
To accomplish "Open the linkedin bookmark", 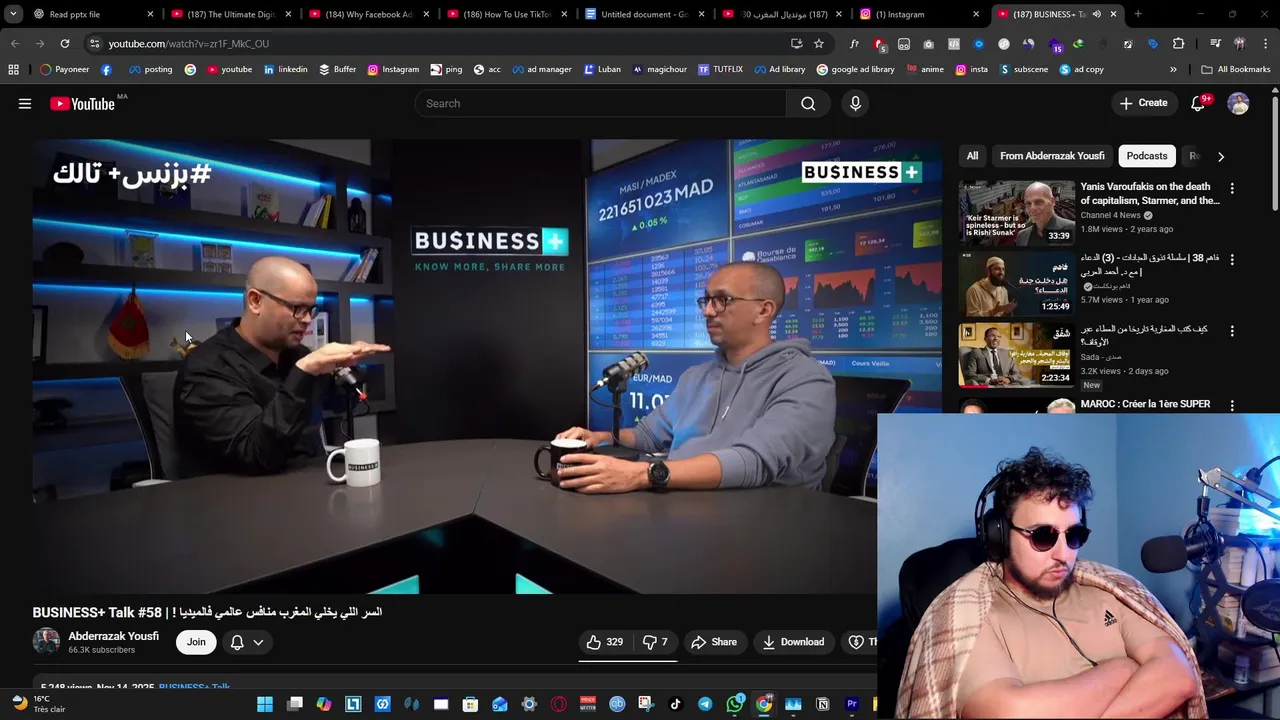I will pos(285,69).
